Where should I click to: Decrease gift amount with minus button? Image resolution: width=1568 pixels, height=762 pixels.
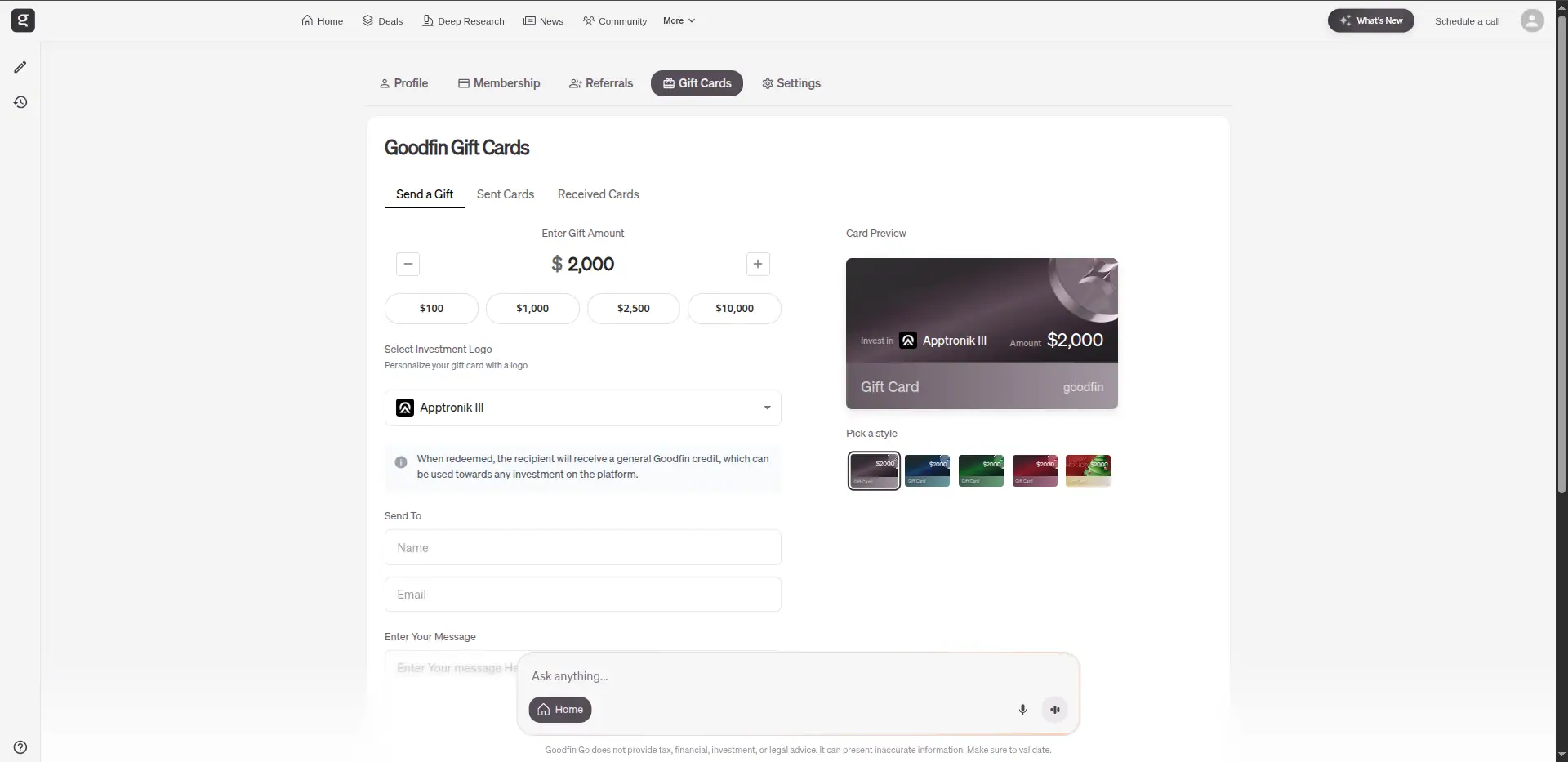pyautogui.click(x=408, y=264)
